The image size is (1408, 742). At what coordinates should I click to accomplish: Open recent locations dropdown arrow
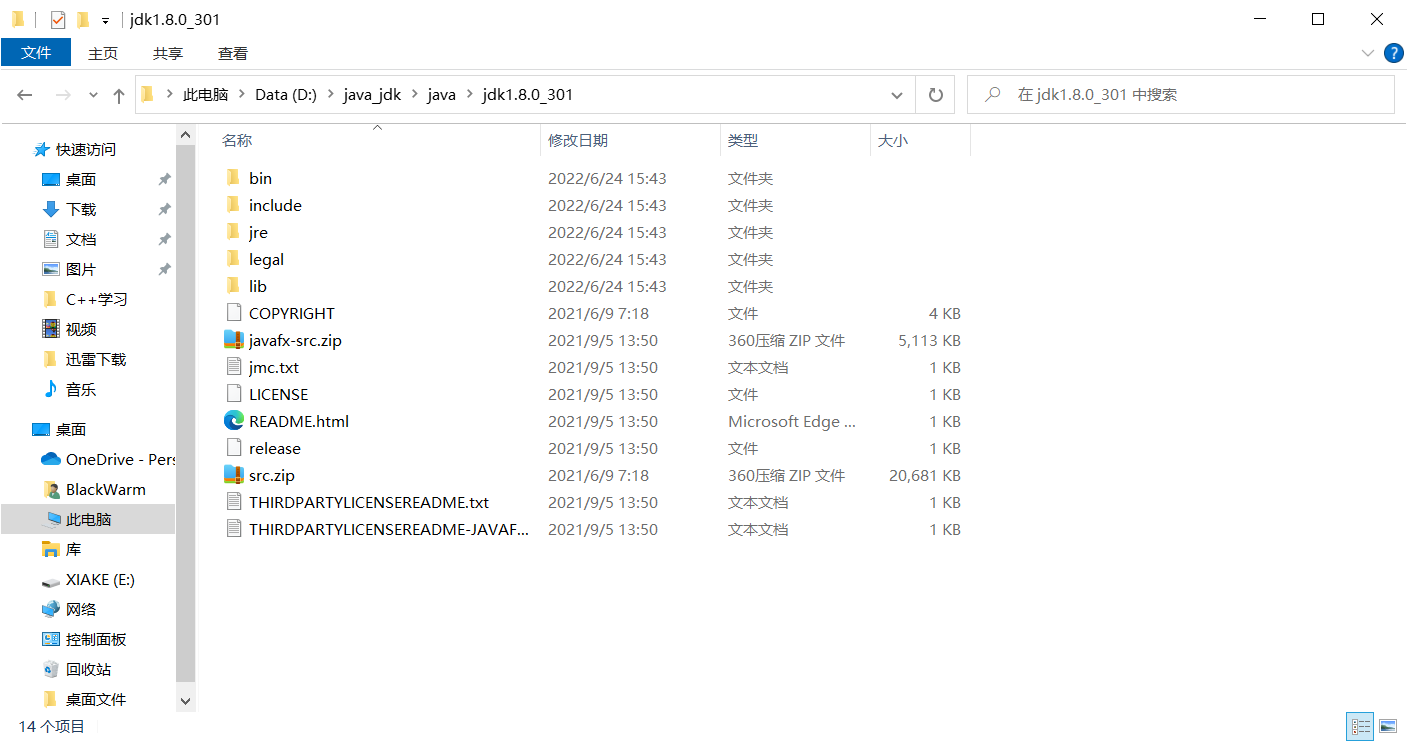click(x=93, y=95)
